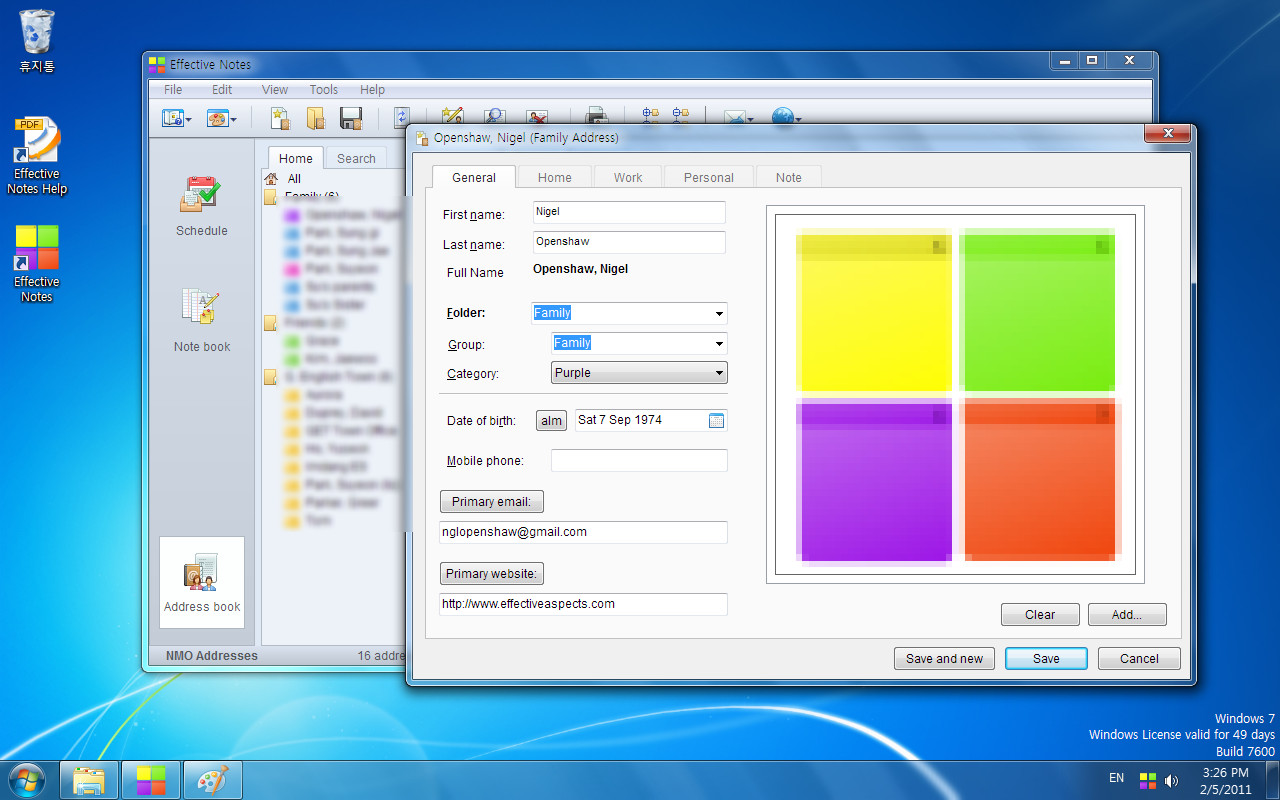Open the Help menu
This screenshot has height=800, width=1280.
pos(373,90)
